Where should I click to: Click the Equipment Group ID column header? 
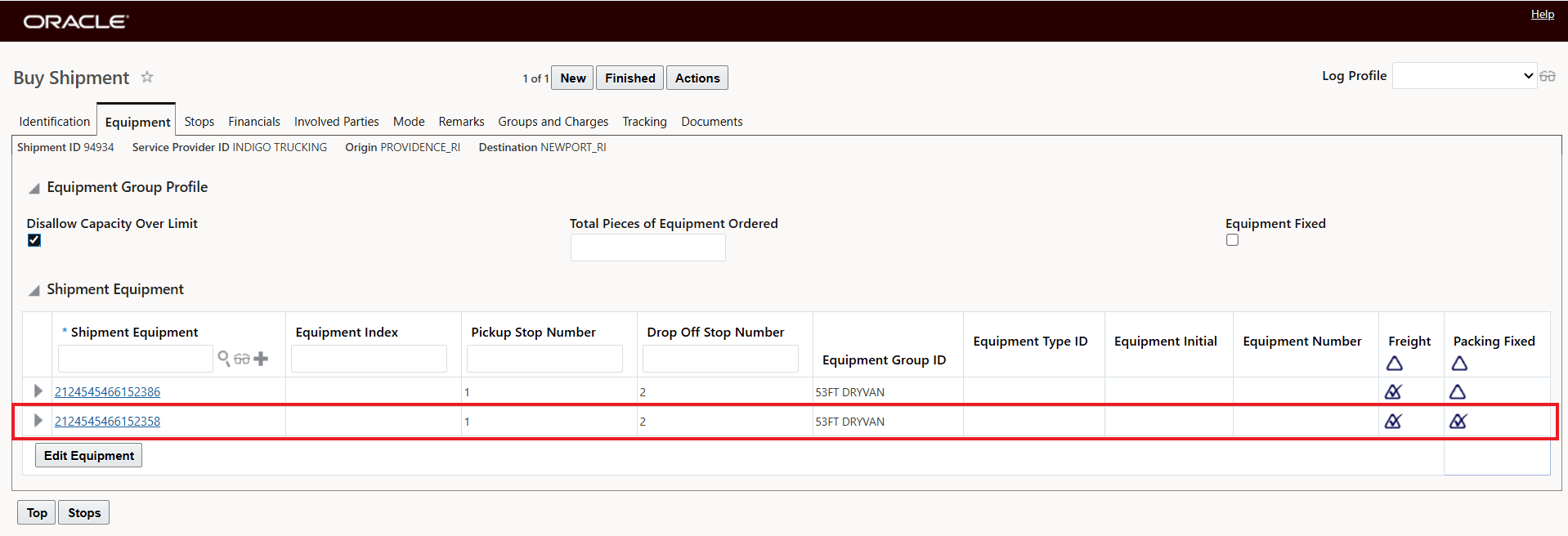884,360
